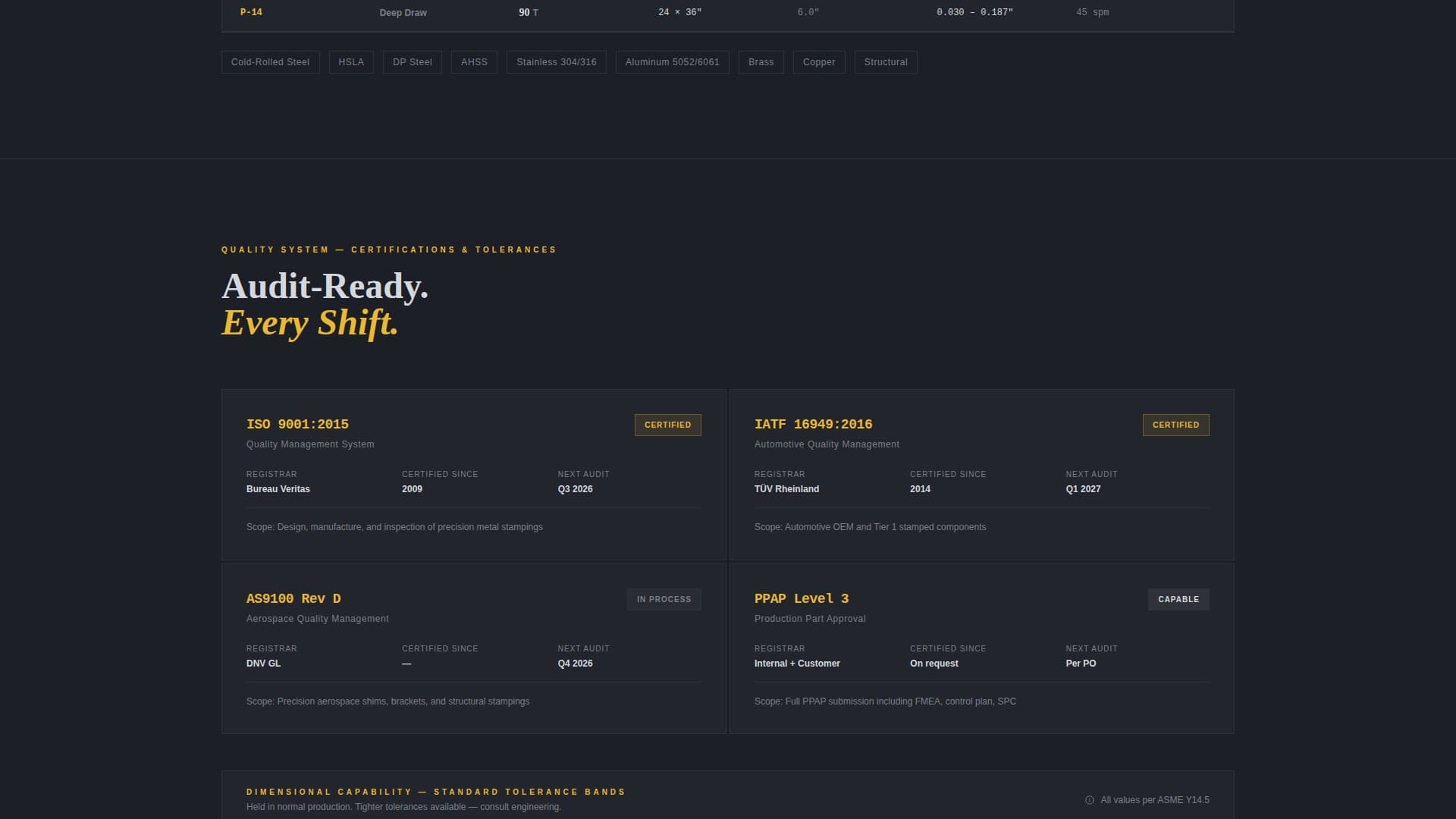
Task: Toggle the Brass material tag
Action: pyautogui.click(x=761, y=62)
